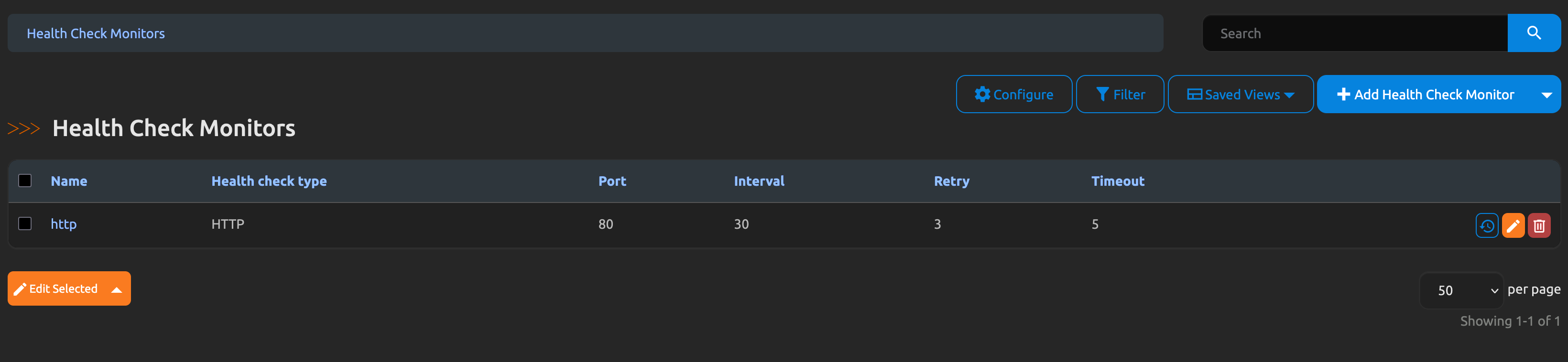Open changelog history for http monitor
The height and width of the screenshot is (362, 1568).
[1486, 226]
